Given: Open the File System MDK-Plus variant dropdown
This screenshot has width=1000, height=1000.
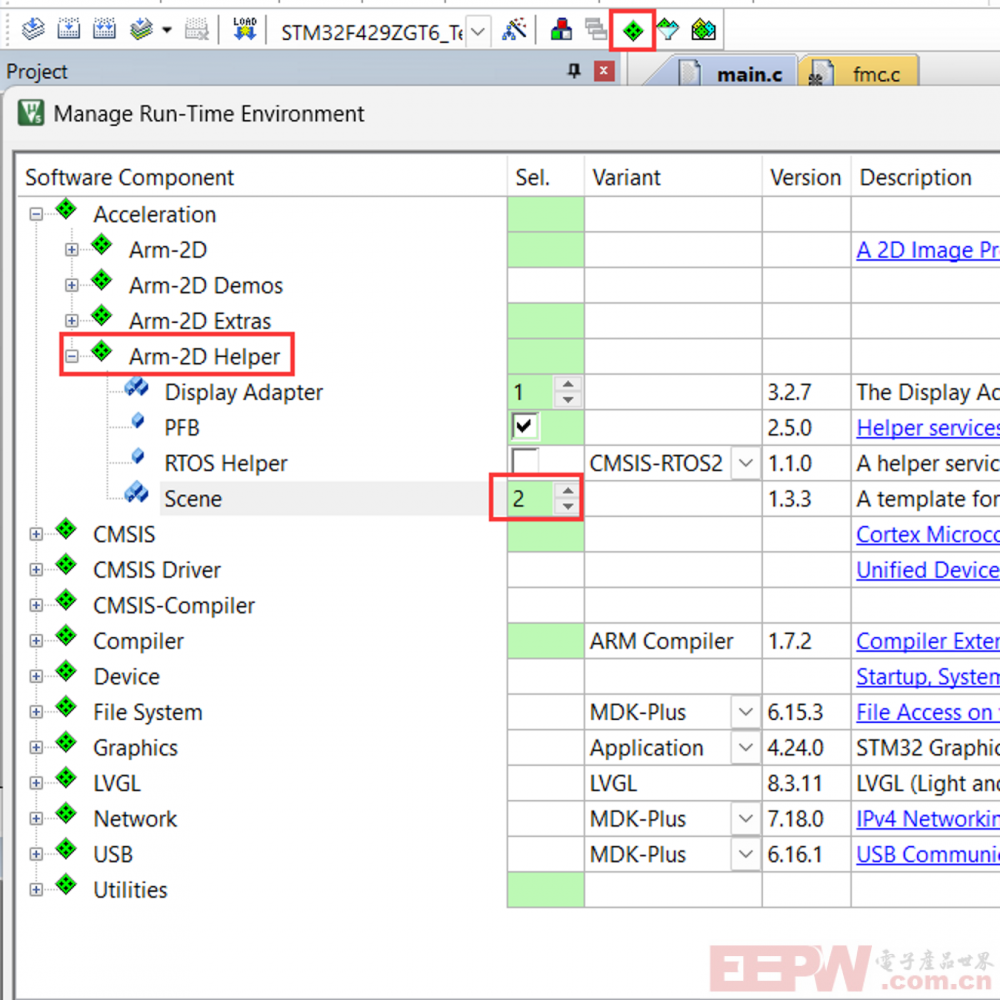Looking at the screenshot, I should point(746,712).
